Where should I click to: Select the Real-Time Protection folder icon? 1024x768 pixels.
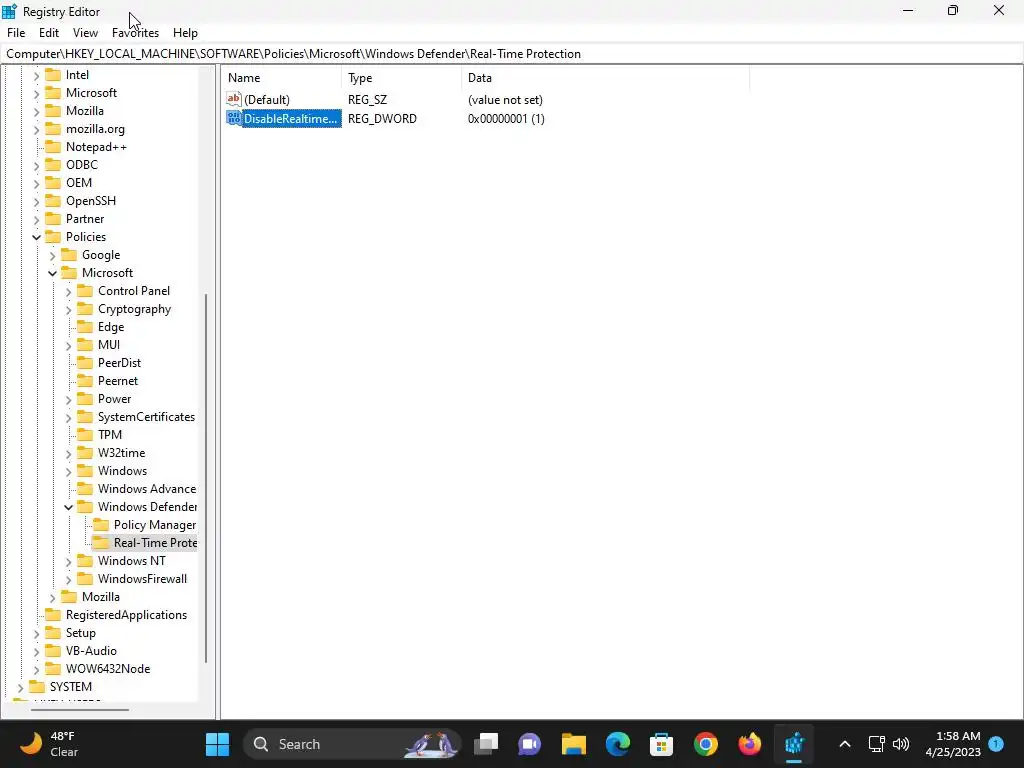point(101,543)
